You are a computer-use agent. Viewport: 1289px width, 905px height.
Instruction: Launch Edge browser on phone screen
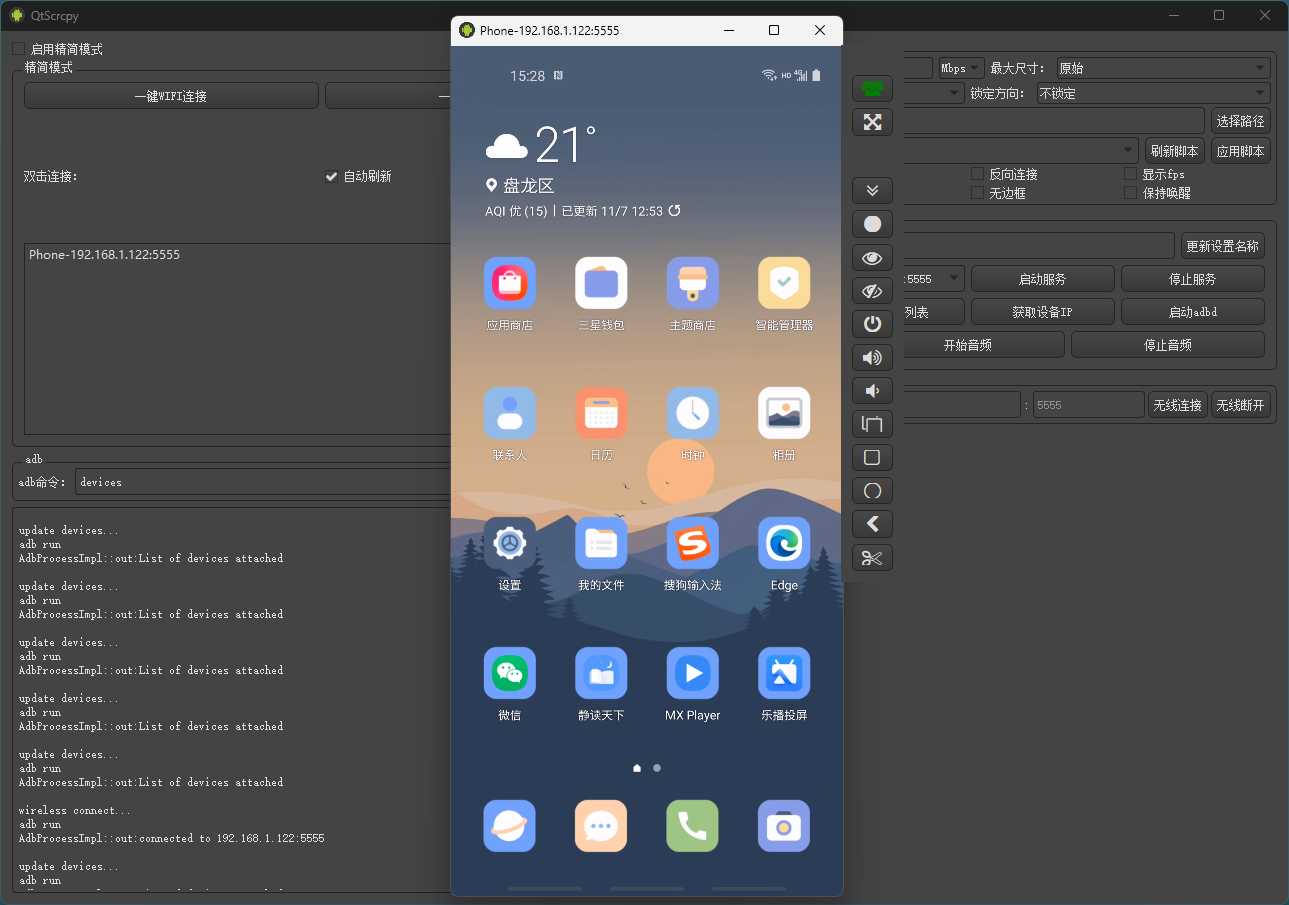[784, 544]
